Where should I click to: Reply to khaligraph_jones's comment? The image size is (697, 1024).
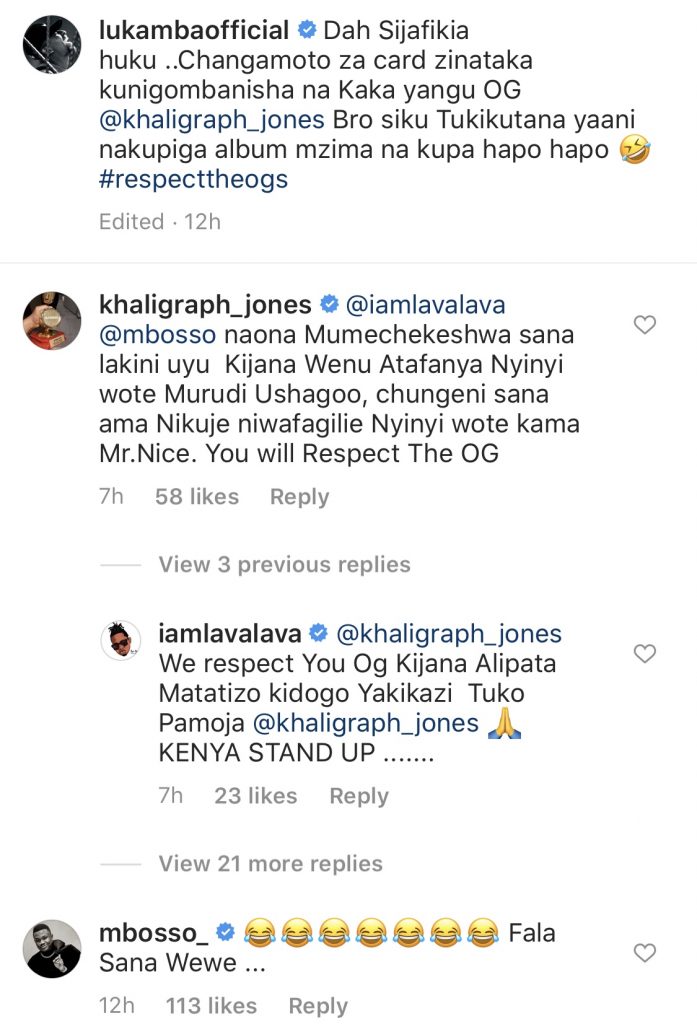(299, 497)
